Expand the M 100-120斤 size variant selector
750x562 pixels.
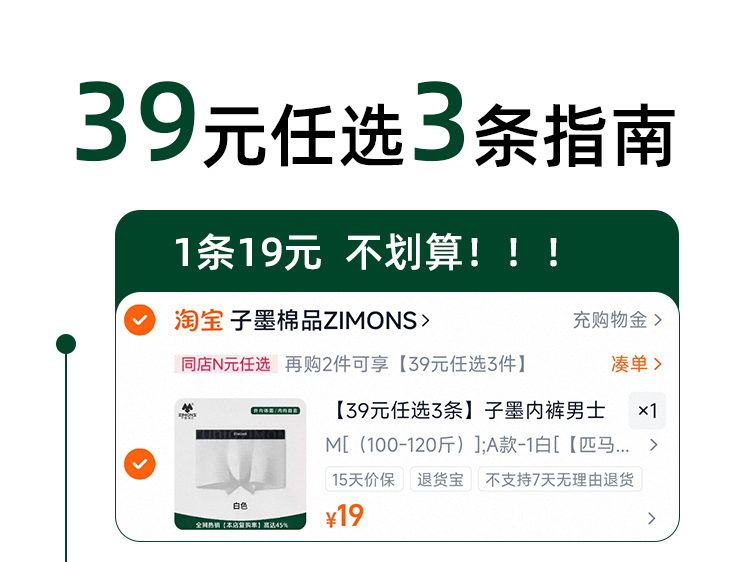477,445
